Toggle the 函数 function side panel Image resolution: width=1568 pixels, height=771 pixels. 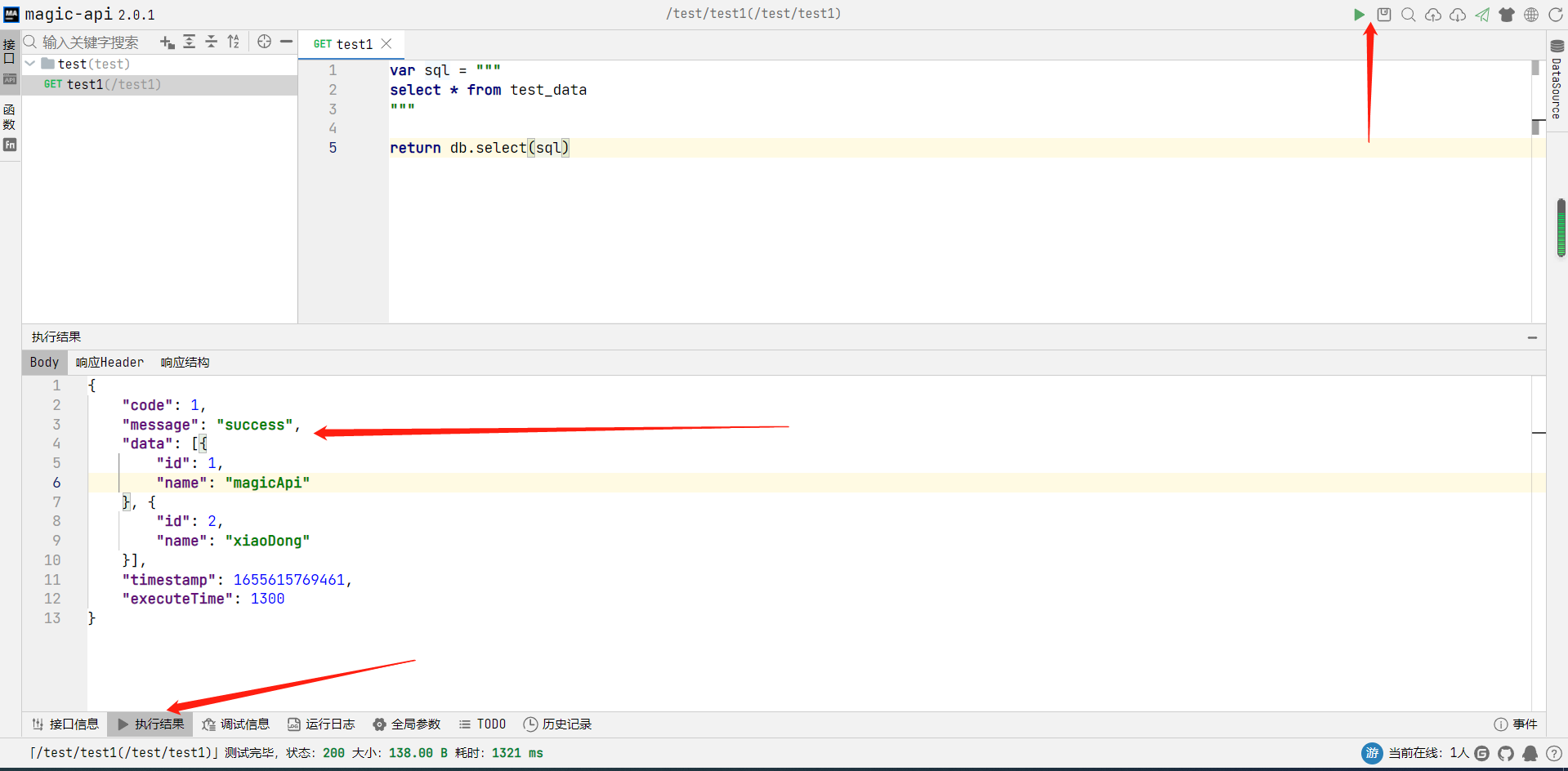10,118
